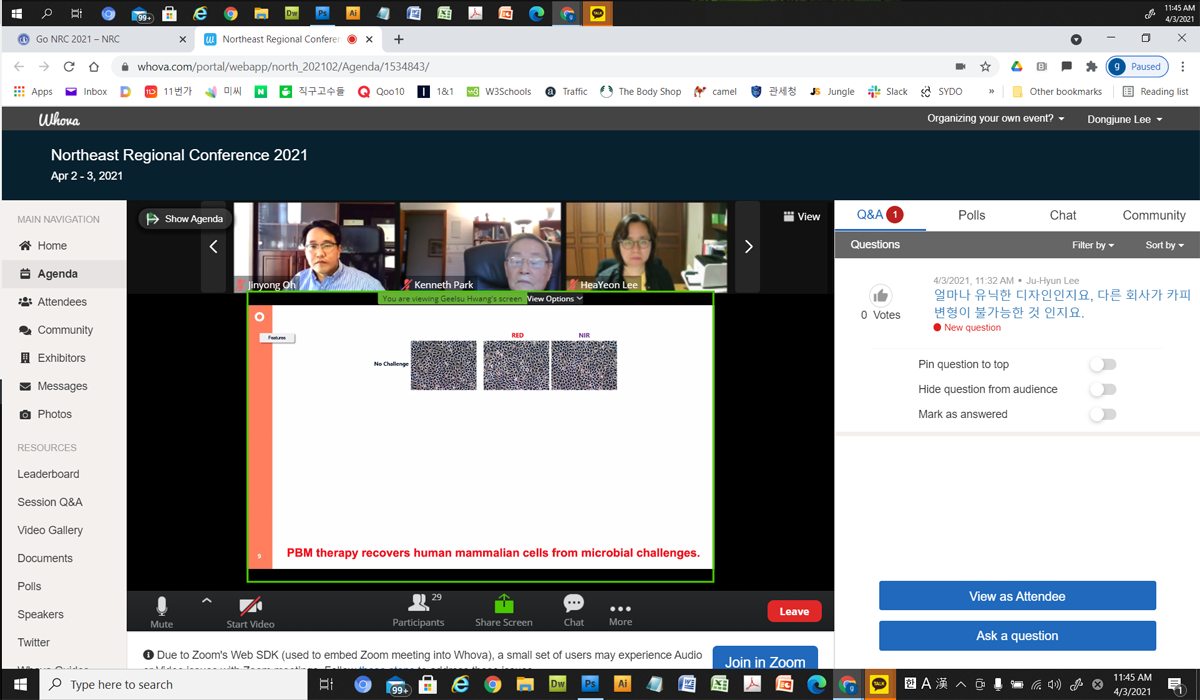Mute the microphone in Zoom

tap(161, 611)
